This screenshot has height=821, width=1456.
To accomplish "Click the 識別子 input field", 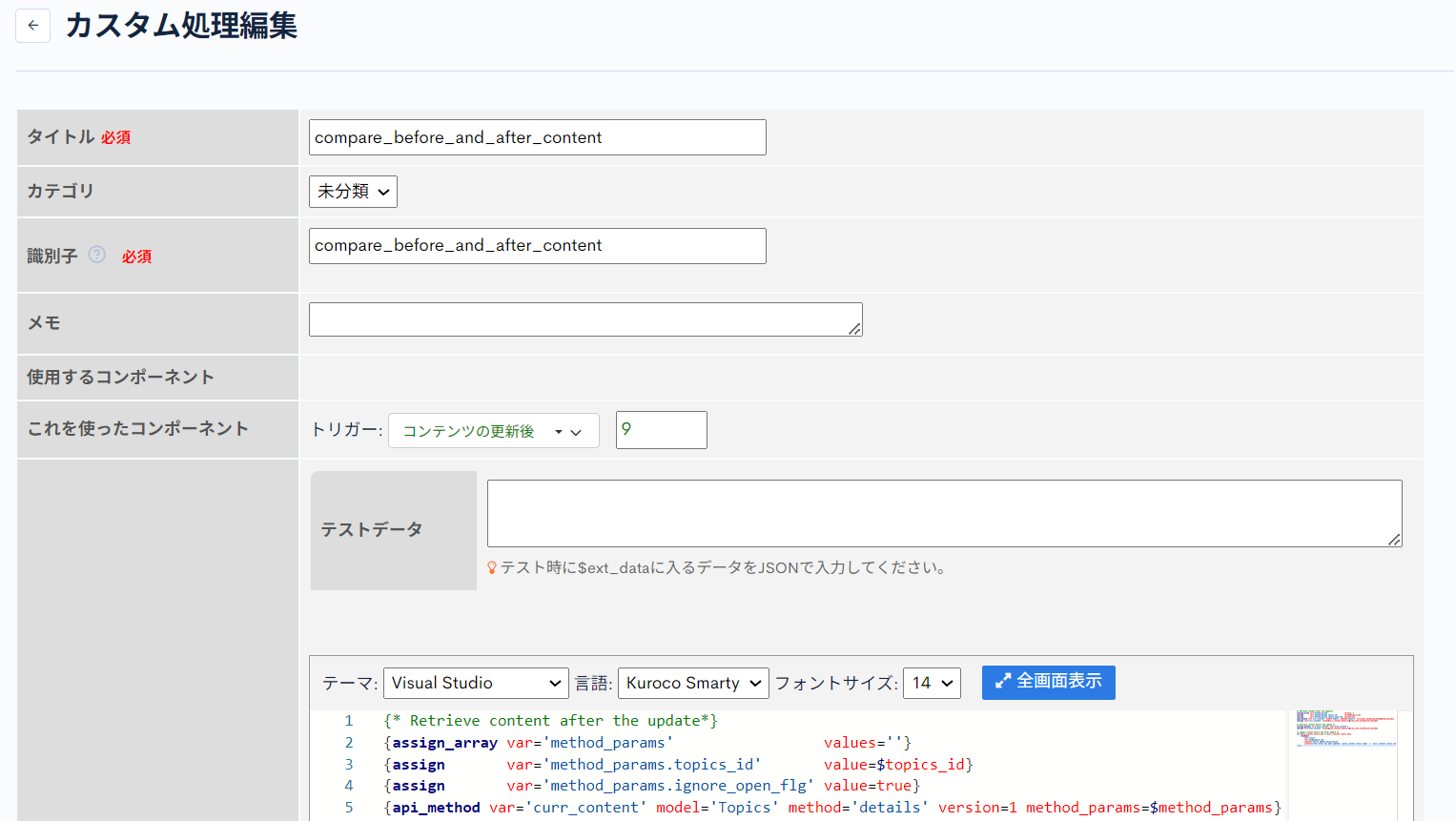I will [537, 246].
